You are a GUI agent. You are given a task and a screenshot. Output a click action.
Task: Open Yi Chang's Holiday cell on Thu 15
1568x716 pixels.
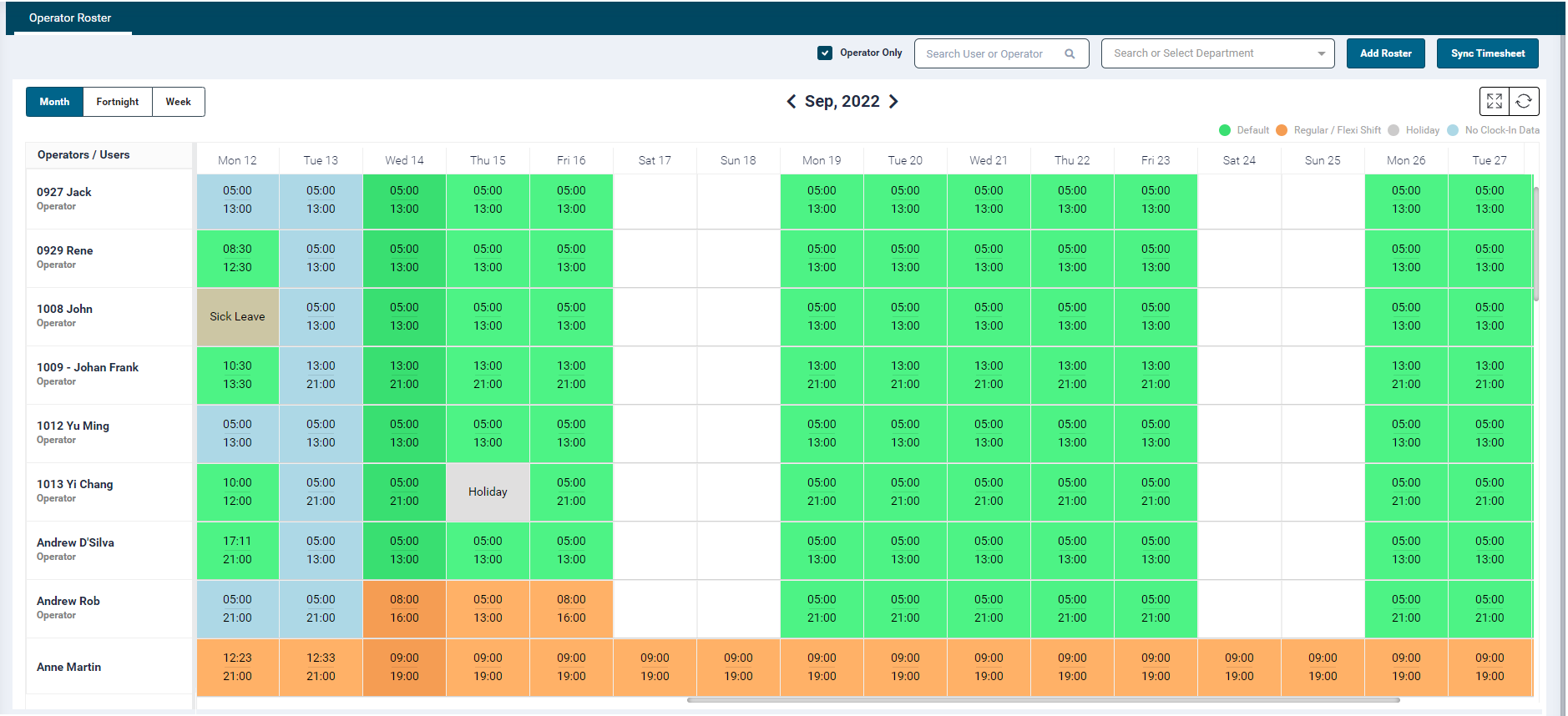tap(488, 492)
